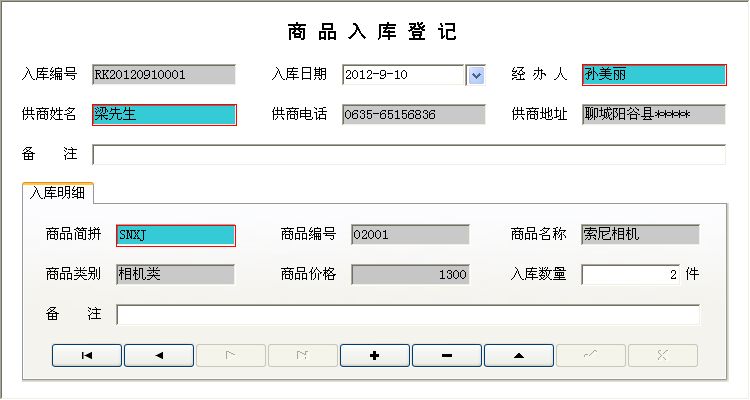The image size is (750, 400).
Task: Click the 入库日期 field showing 2012-9-10
Action: [403, 75]
